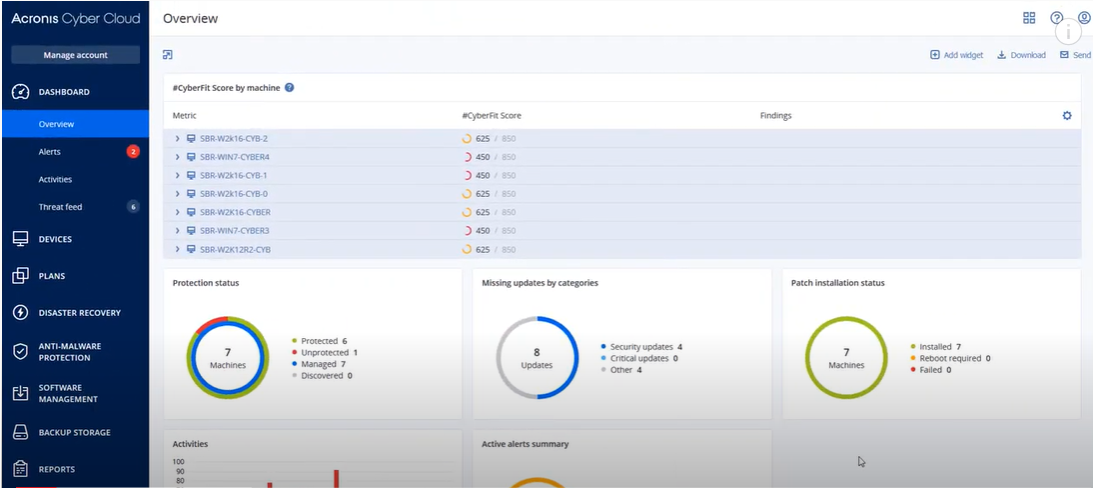Screen dimensions: 1093x488
Task: Click the machine icon for SBR-W2k16-CYB-2
Action: click(x=191, y=139)
